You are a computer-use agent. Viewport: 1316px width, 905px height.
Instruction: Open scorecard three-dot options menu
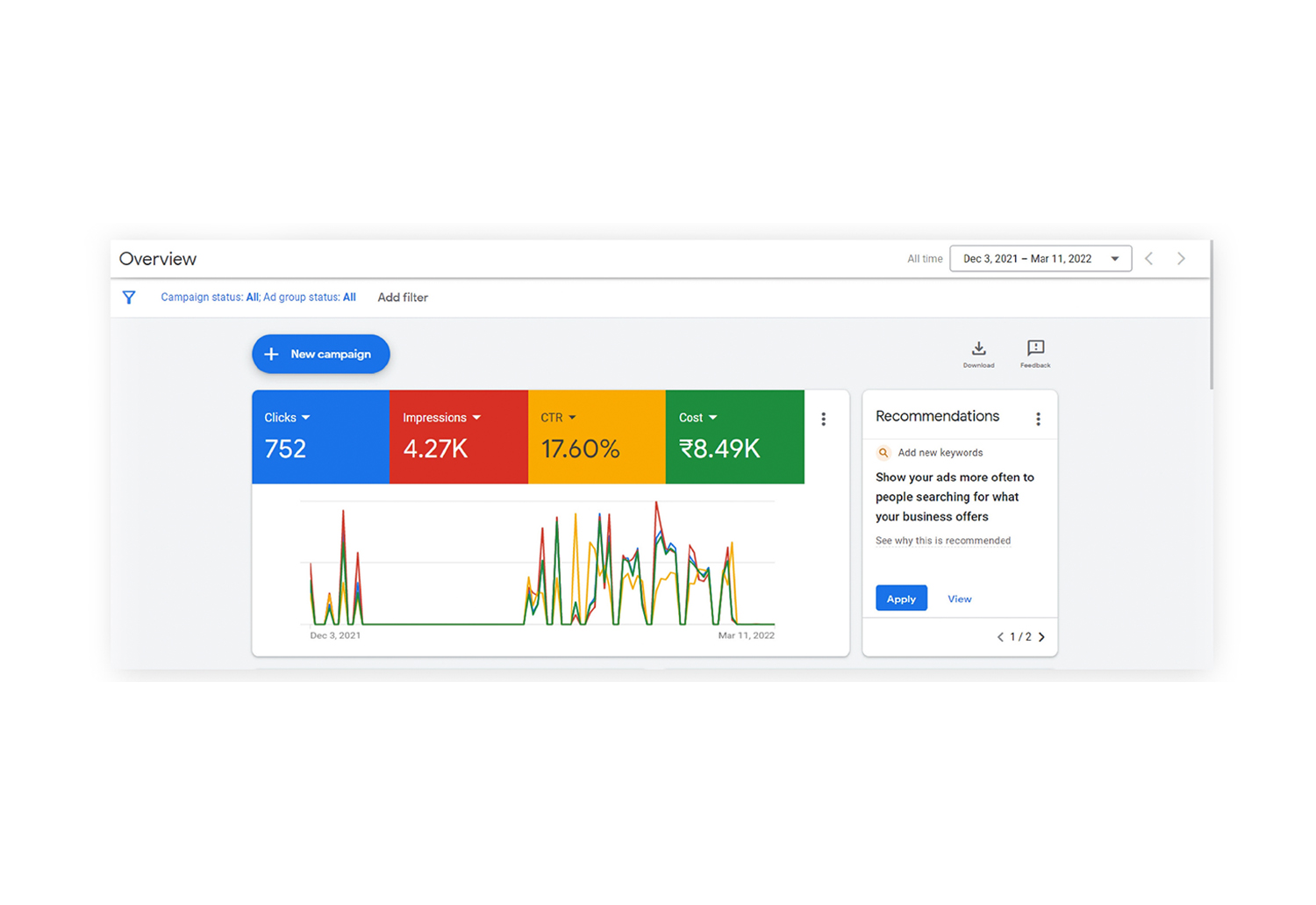823,420
